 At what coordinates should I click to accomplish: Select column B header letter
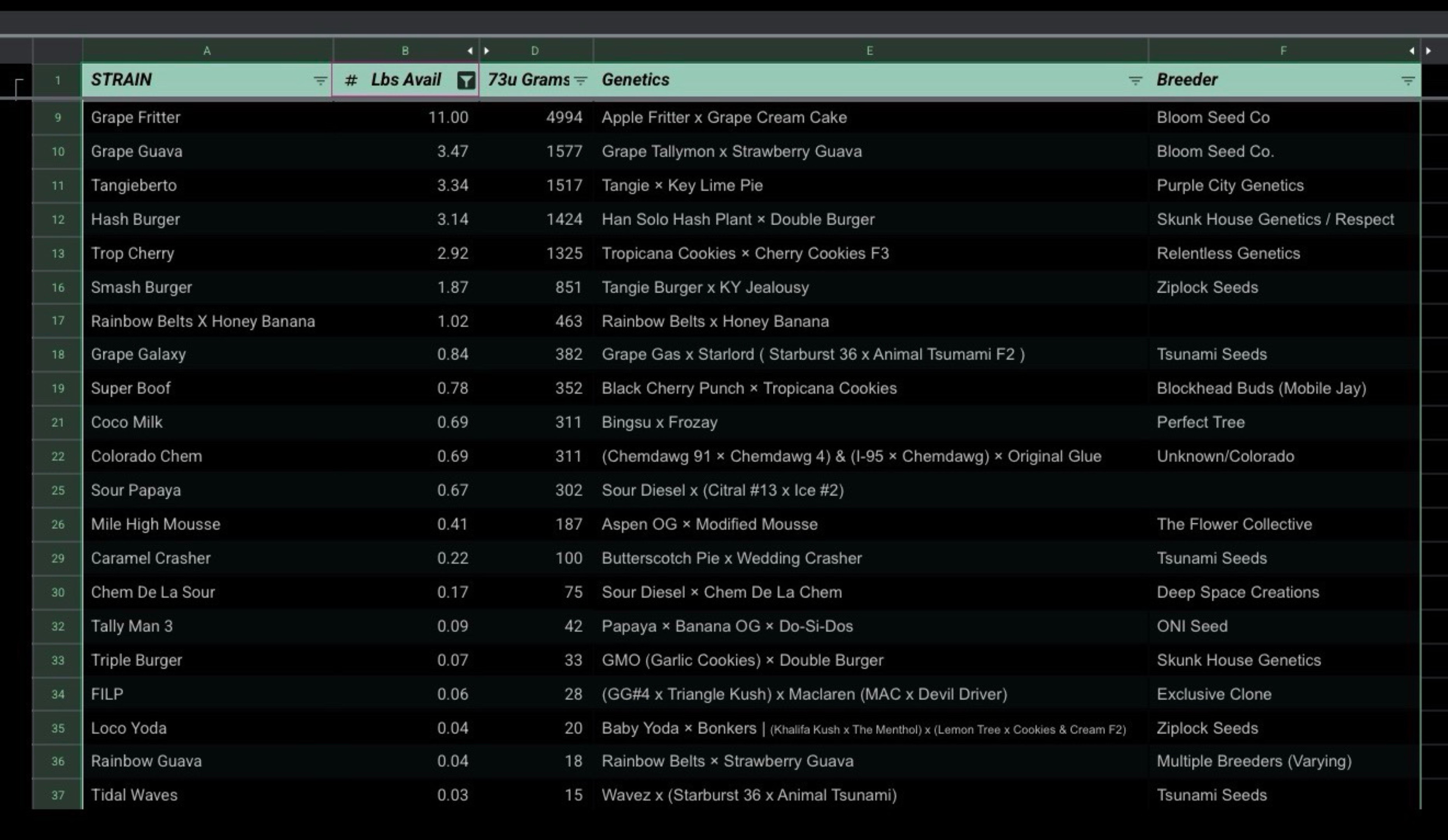[405, 51]
